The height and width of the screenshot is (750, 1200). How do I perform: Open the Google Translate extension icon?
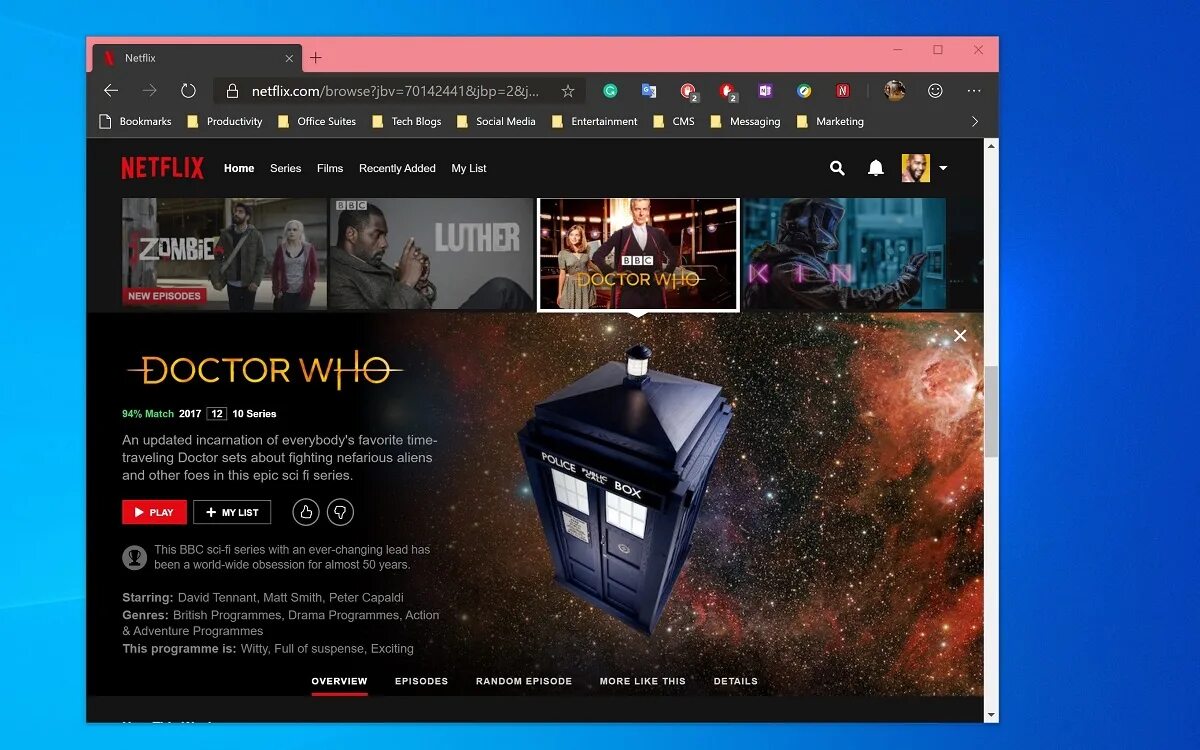click(x=648, y=91)
